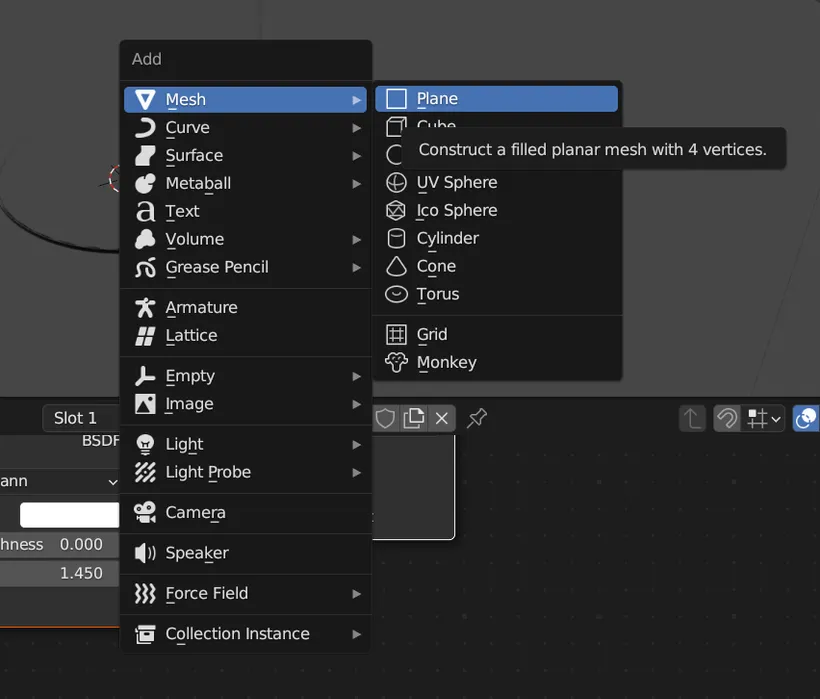
Task: Click the Torus icon
Action: 396,294
